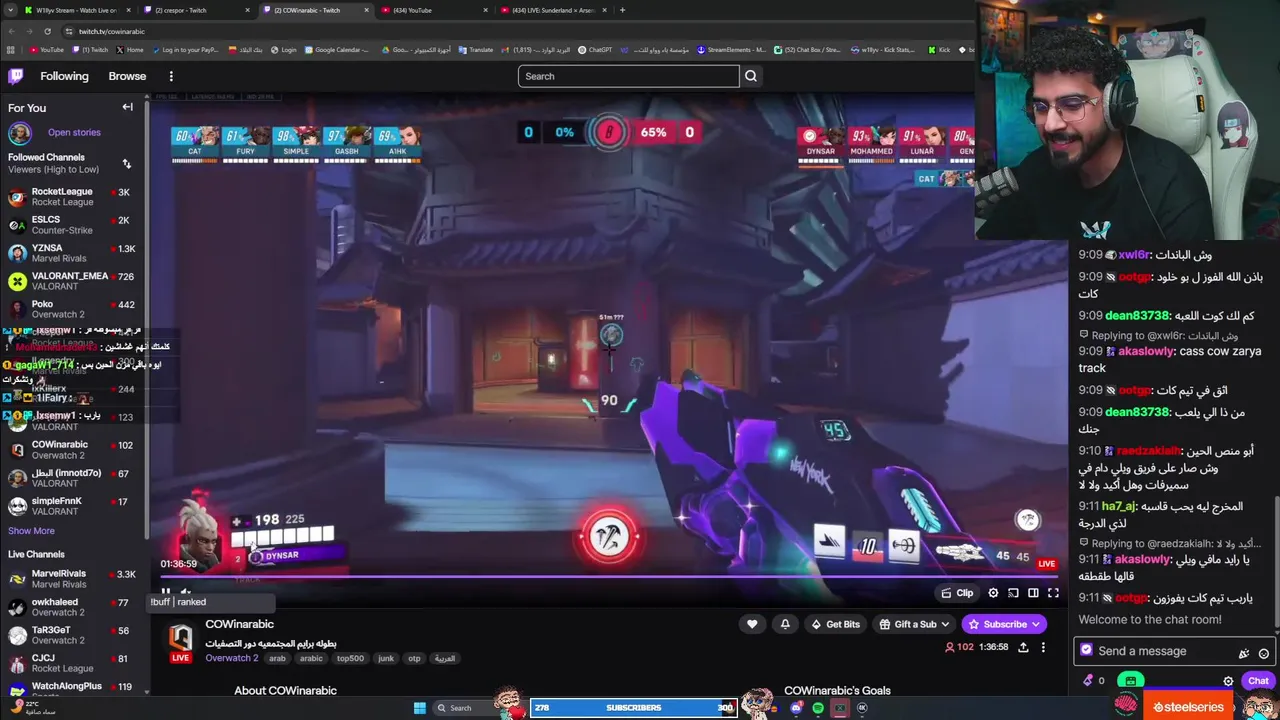Image resolution: width=1280 pixels, height=720 pixels.
Task: Open stories in the sidebar
Action: pos(74,132)
